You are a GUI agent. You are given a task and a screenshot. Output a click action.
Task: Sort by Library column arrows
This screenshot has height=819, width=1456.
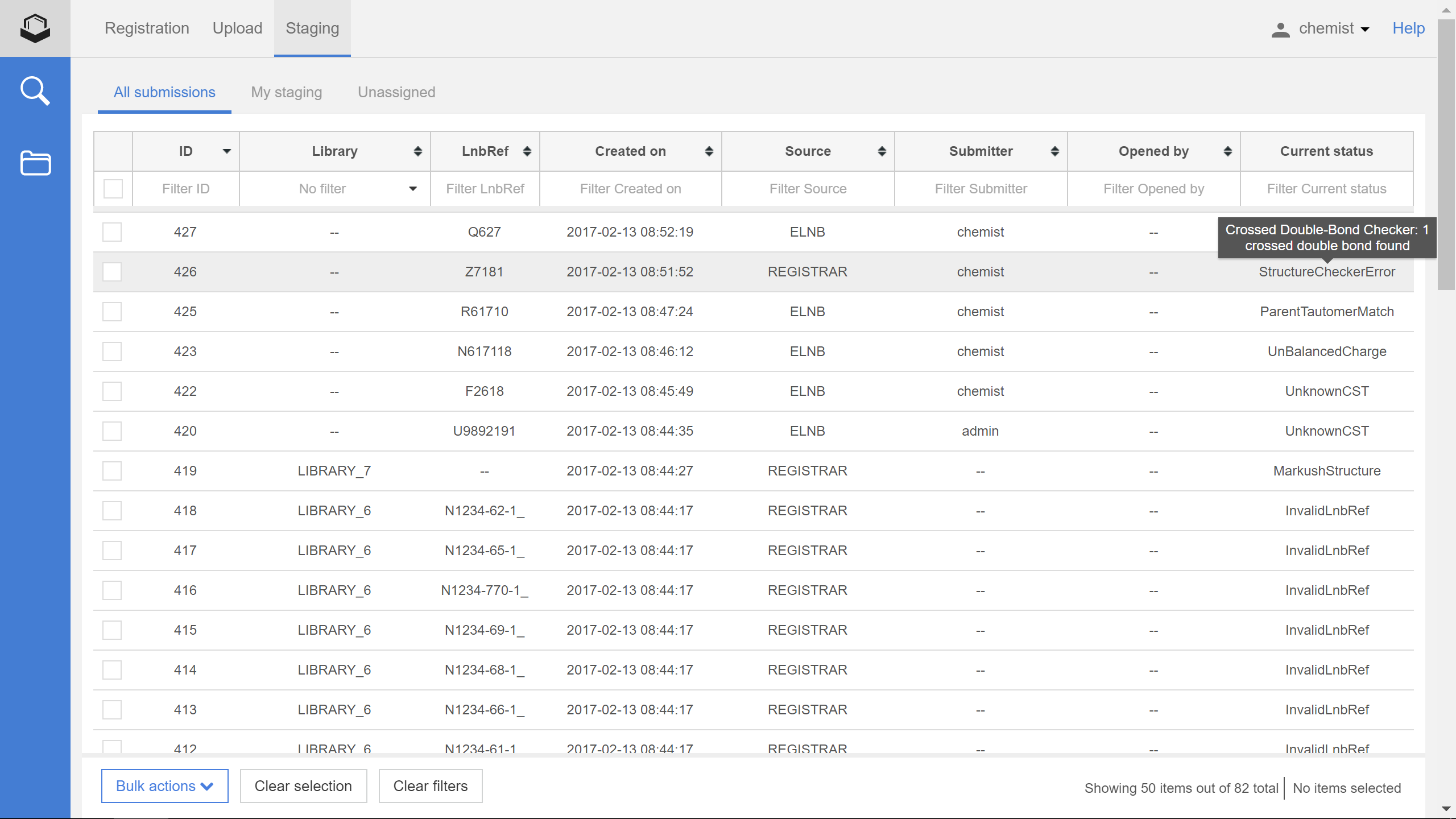click(x=418, y=151)
